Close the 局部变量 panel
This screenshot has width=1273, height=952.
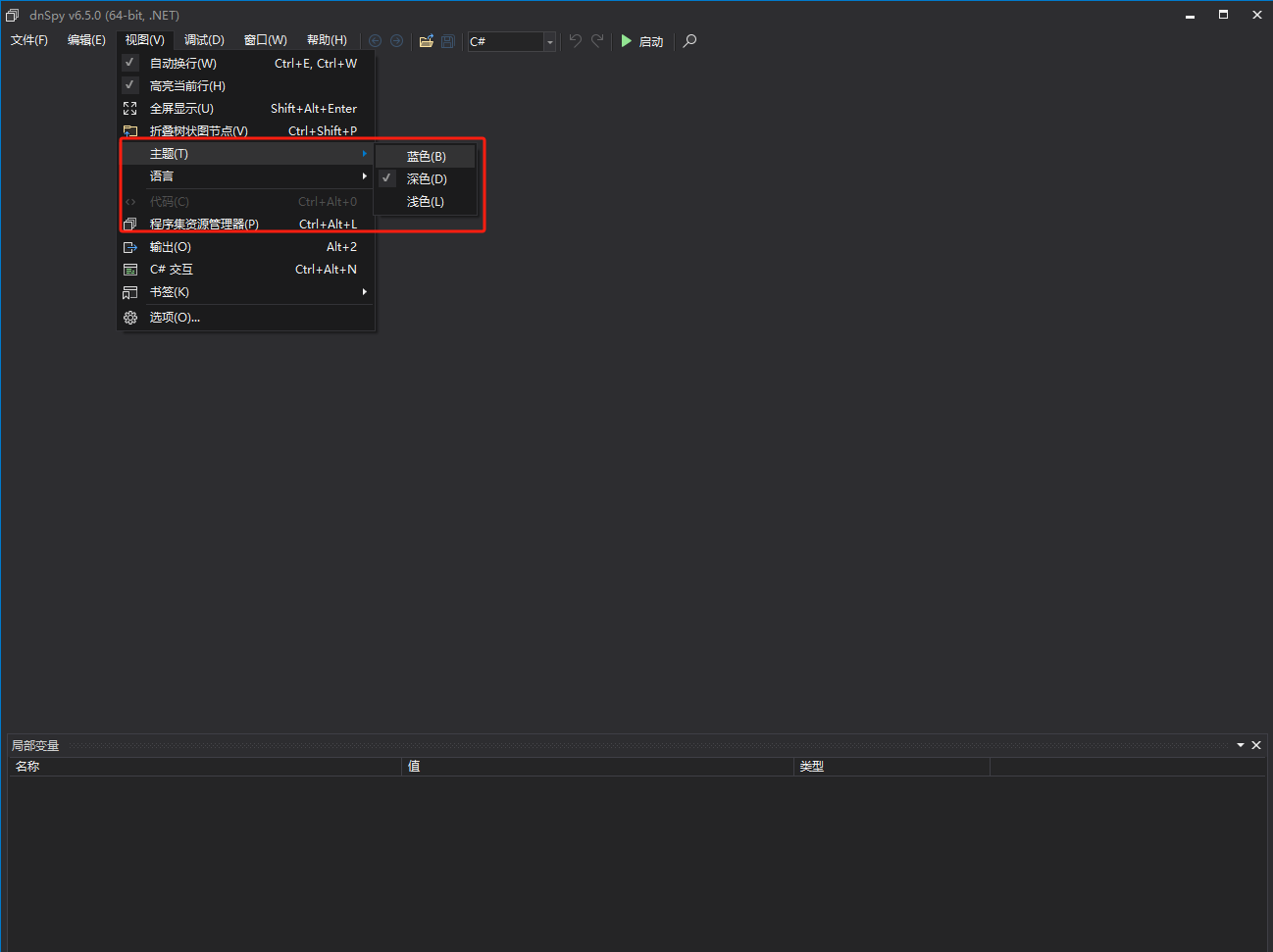[1256, 745]
